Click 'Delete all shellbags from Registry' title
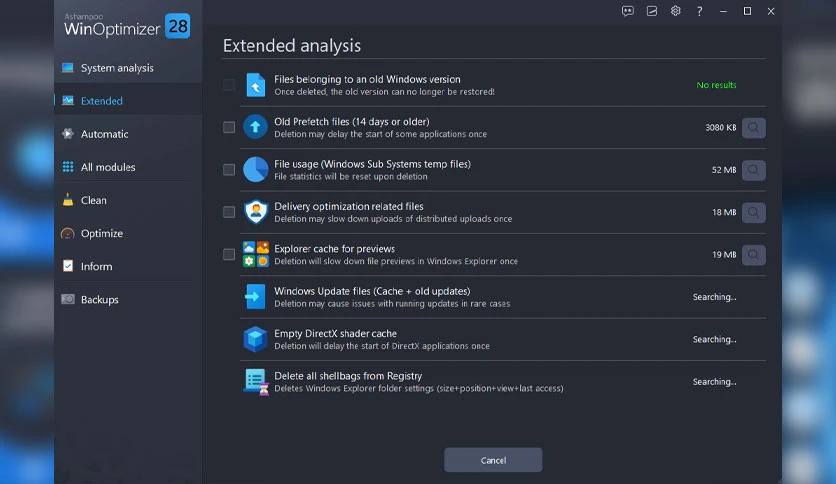 pyautogui.click(x=348, y=376)
